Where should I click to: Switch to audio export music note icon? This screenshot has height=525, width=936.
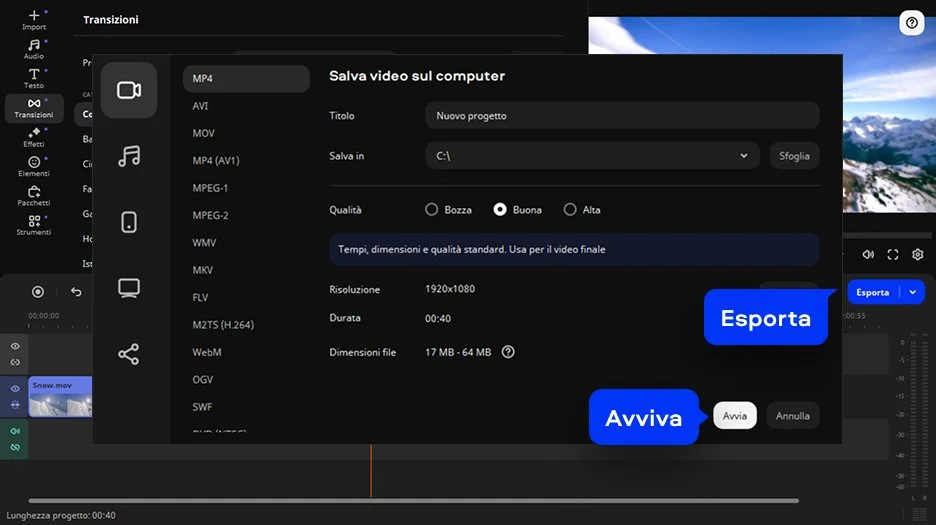tap(129, 156)
